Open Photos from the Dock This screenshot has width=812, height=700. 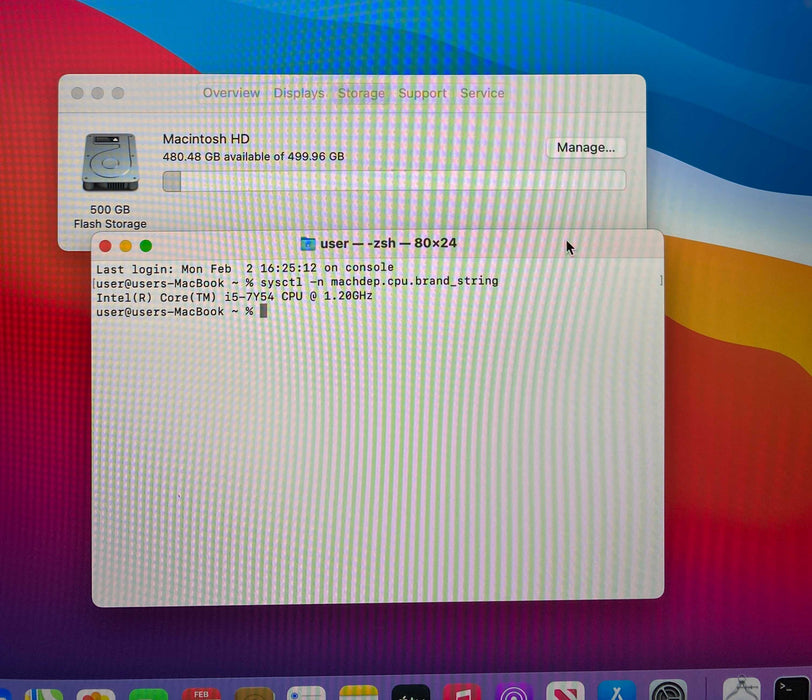point(96,694)
